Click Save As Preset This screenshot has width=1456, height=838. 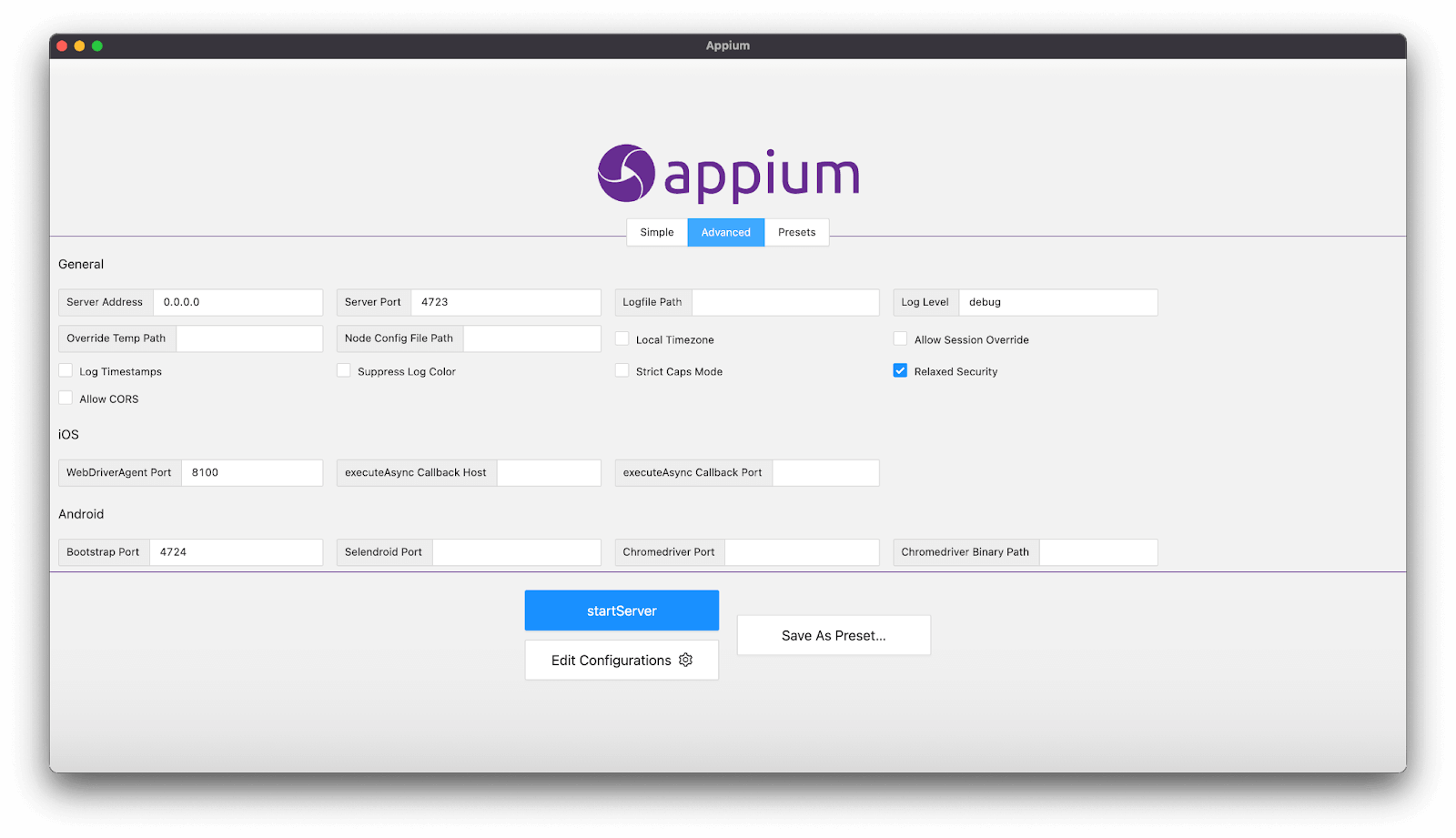click(x=833, y=635)
